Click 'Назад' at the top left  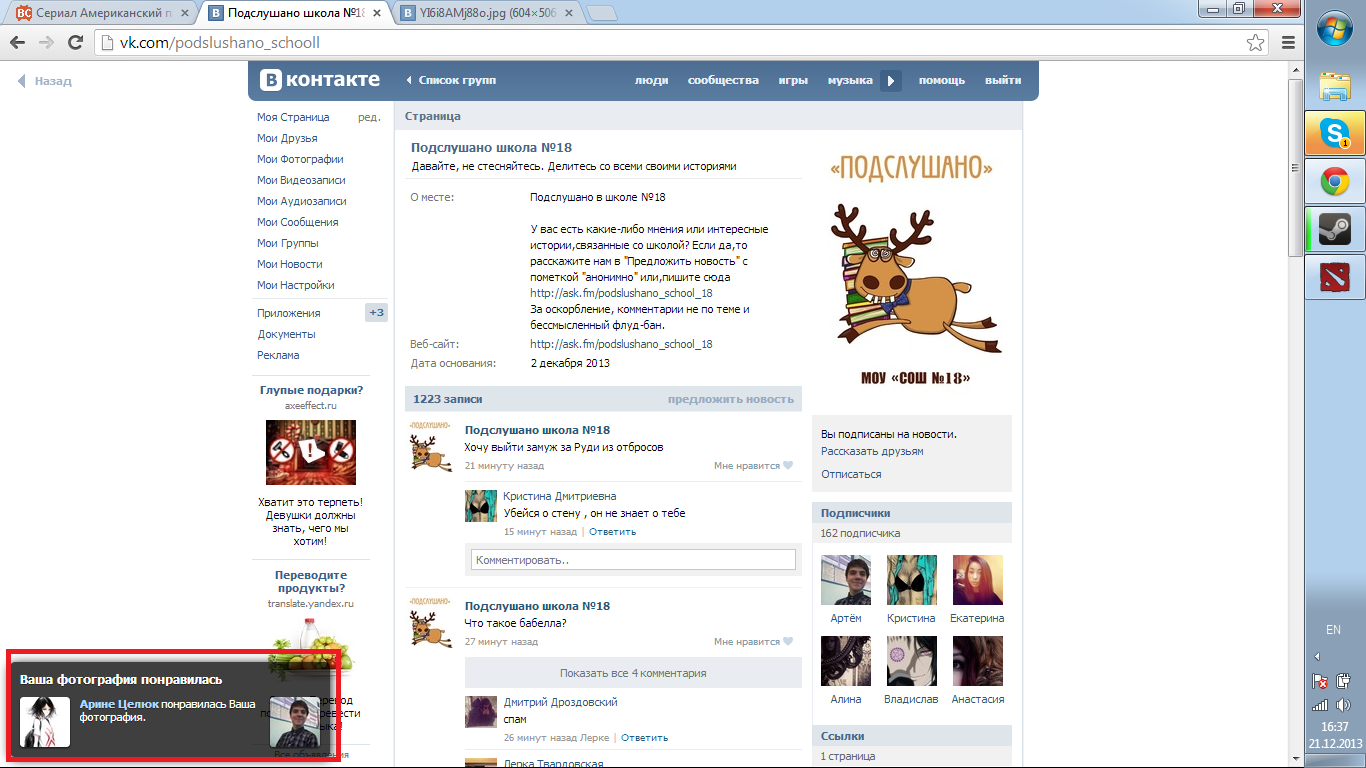pyautogui.click(x=45, y=81)
